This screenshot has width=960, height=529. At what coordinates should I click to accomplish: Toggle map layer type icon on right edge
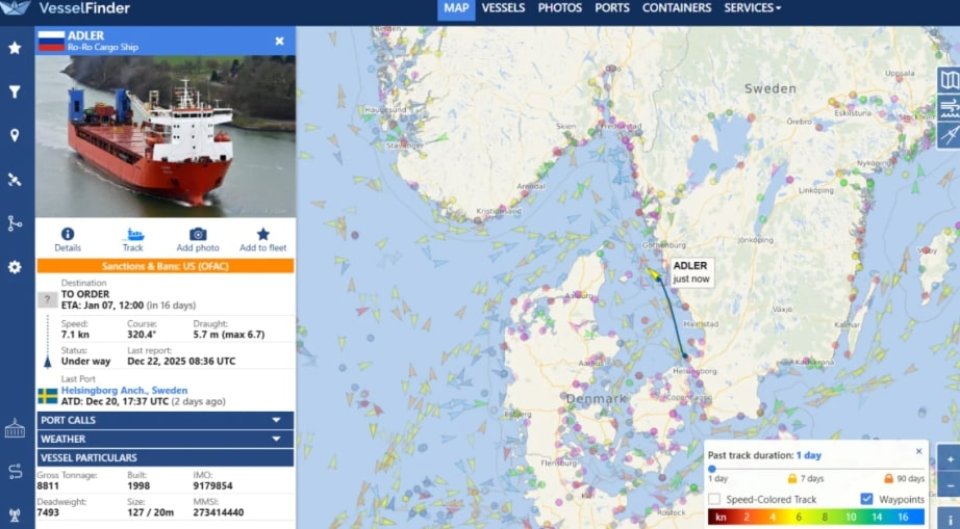(x=949, y=80)
